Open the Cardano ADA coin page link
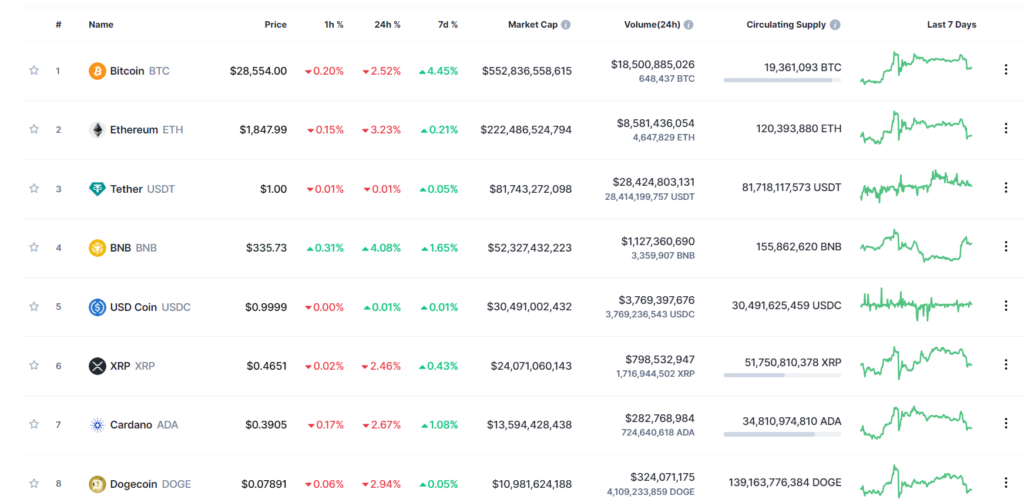 click(x=133, y=425)
